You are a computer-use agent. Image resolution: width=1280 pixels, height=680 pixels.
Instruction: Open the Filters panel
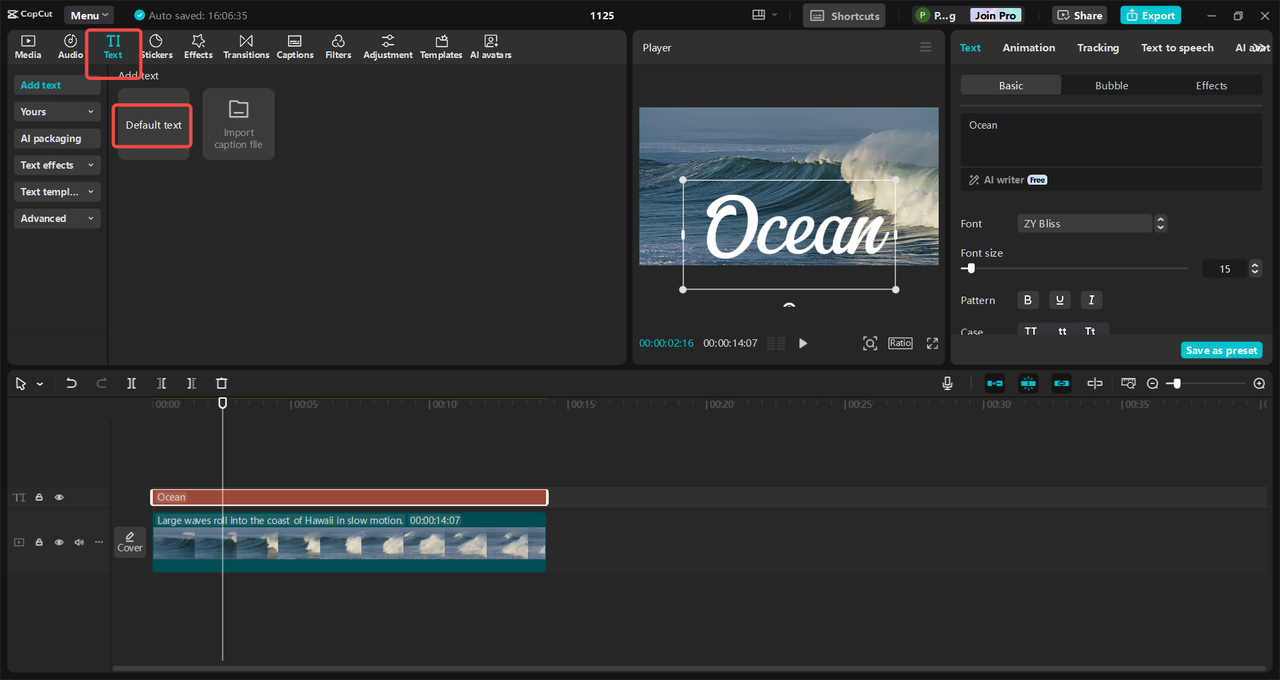tap(338, 47)
